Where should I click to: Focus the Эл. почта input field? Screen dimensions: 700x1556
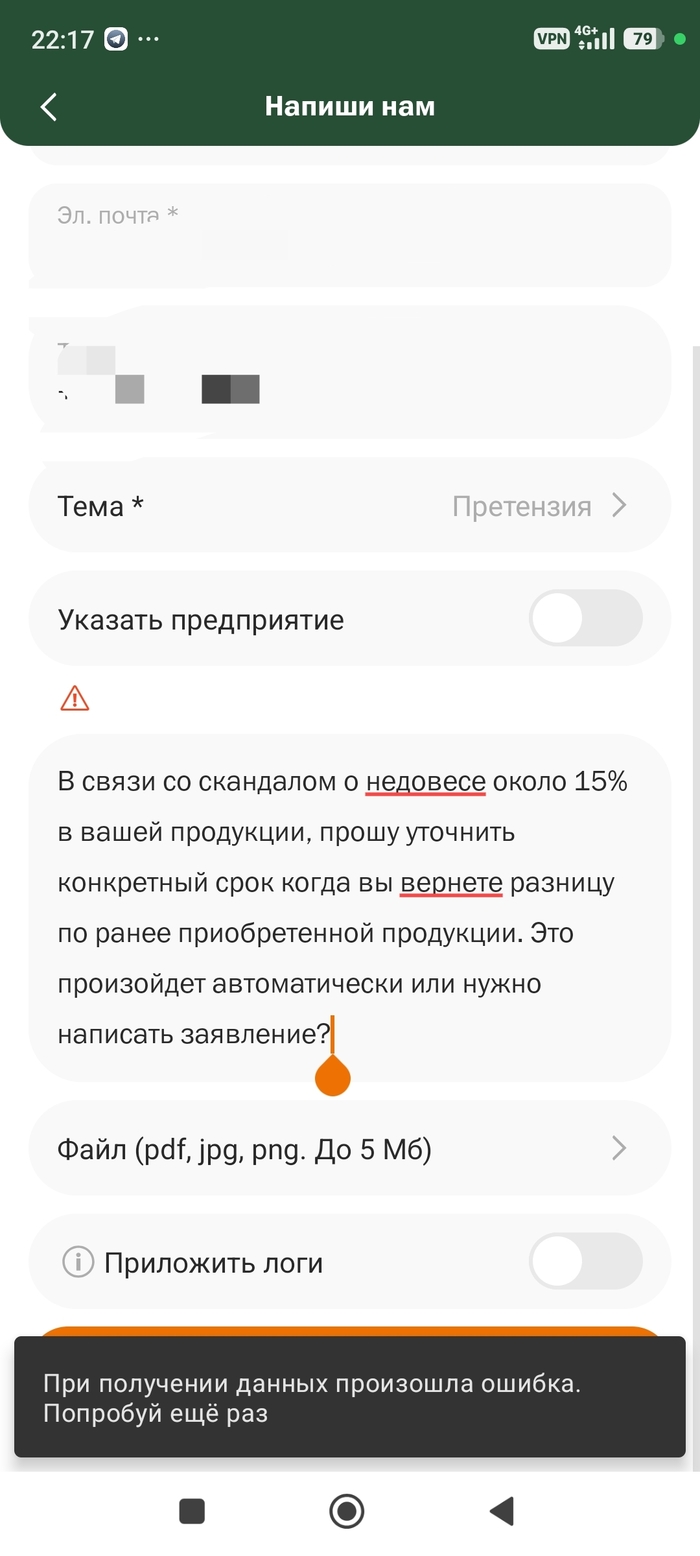pos(350,236)
